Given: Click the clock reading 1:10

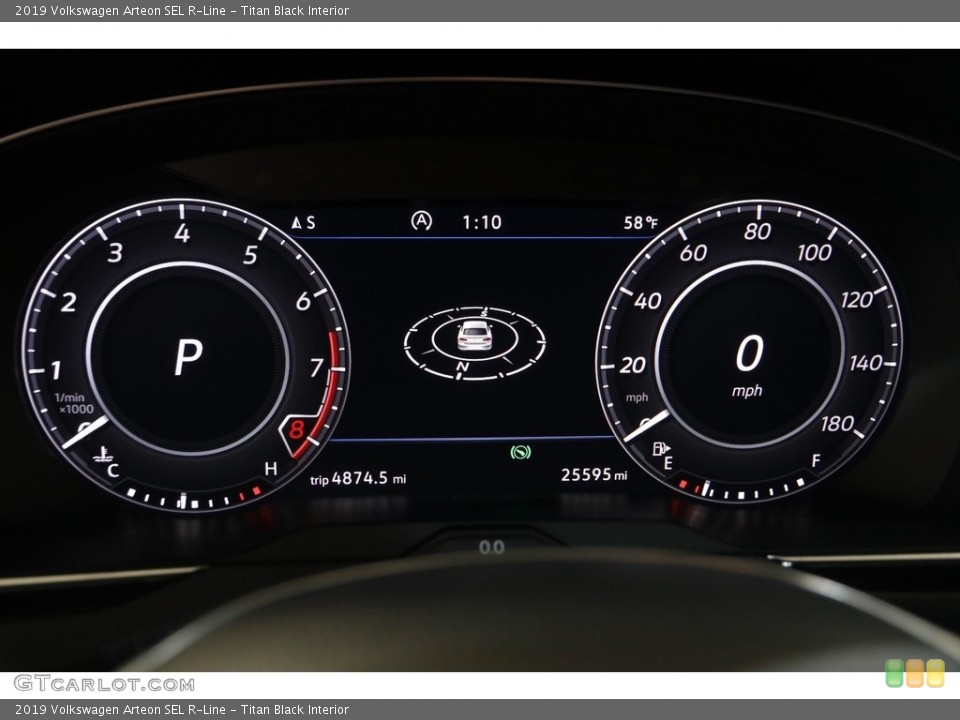Looking at the screenshot, I should click(482, 222).
